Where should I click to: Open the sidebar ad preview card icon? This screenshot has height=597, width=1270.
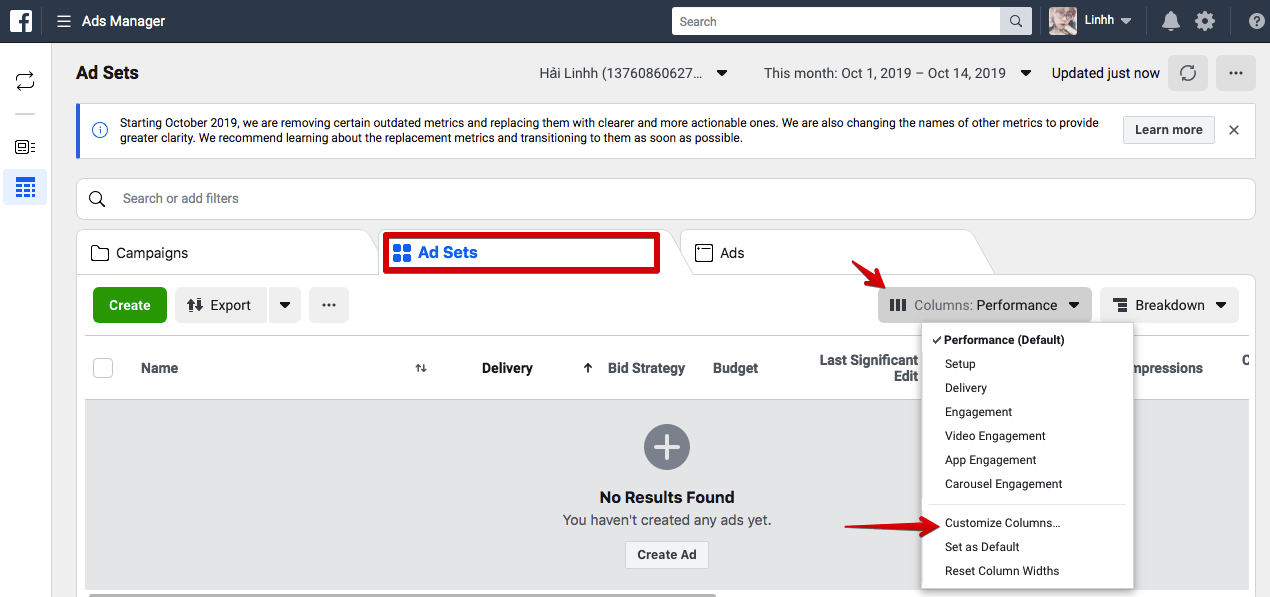point(25,147)
